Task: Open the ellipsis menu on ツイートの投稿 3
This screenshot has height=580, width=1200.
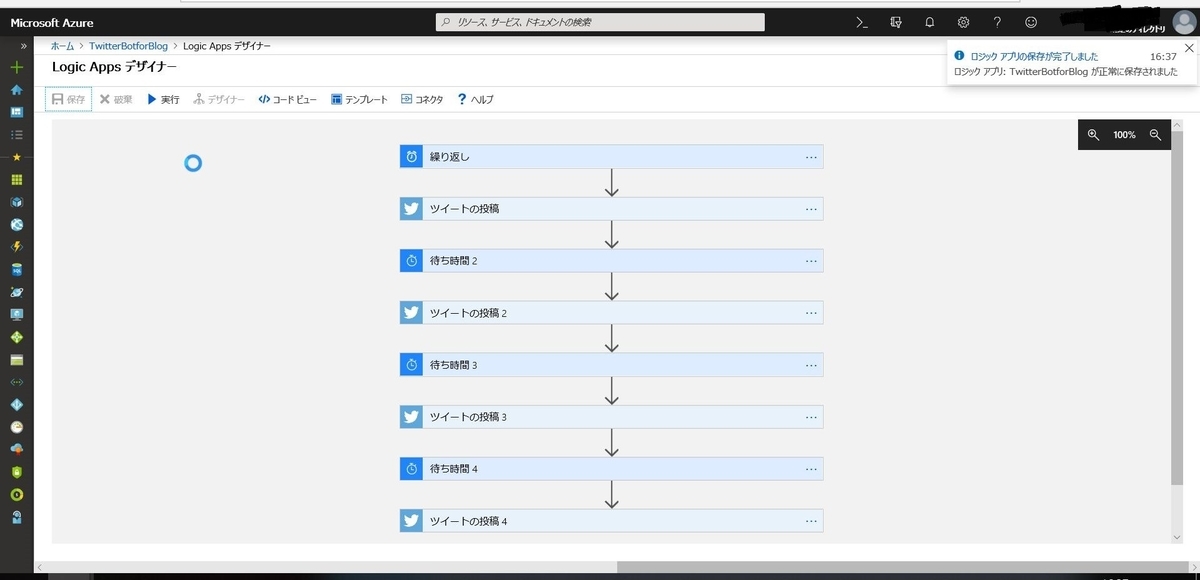Action: coord(811,417)
